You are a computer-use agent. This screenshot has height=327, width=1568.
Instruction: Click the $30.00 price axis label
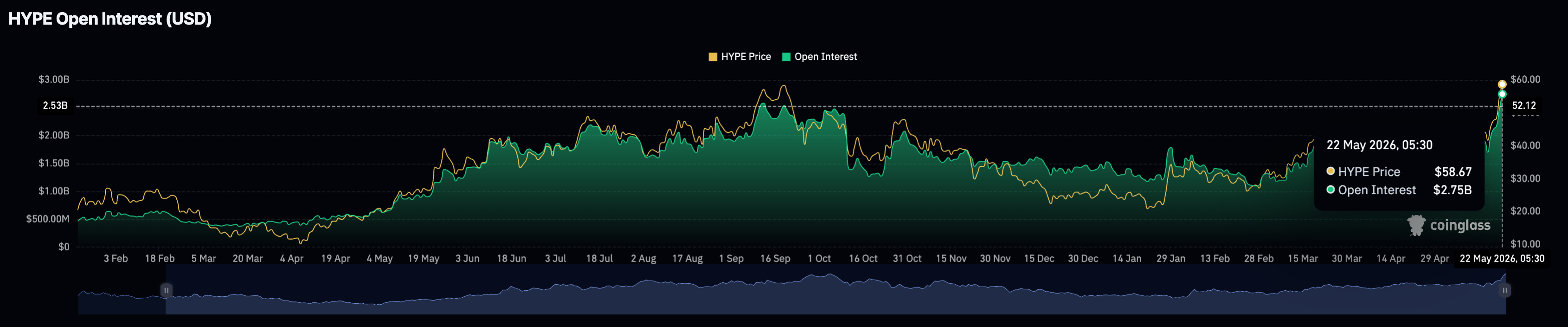pos(1525,178)
